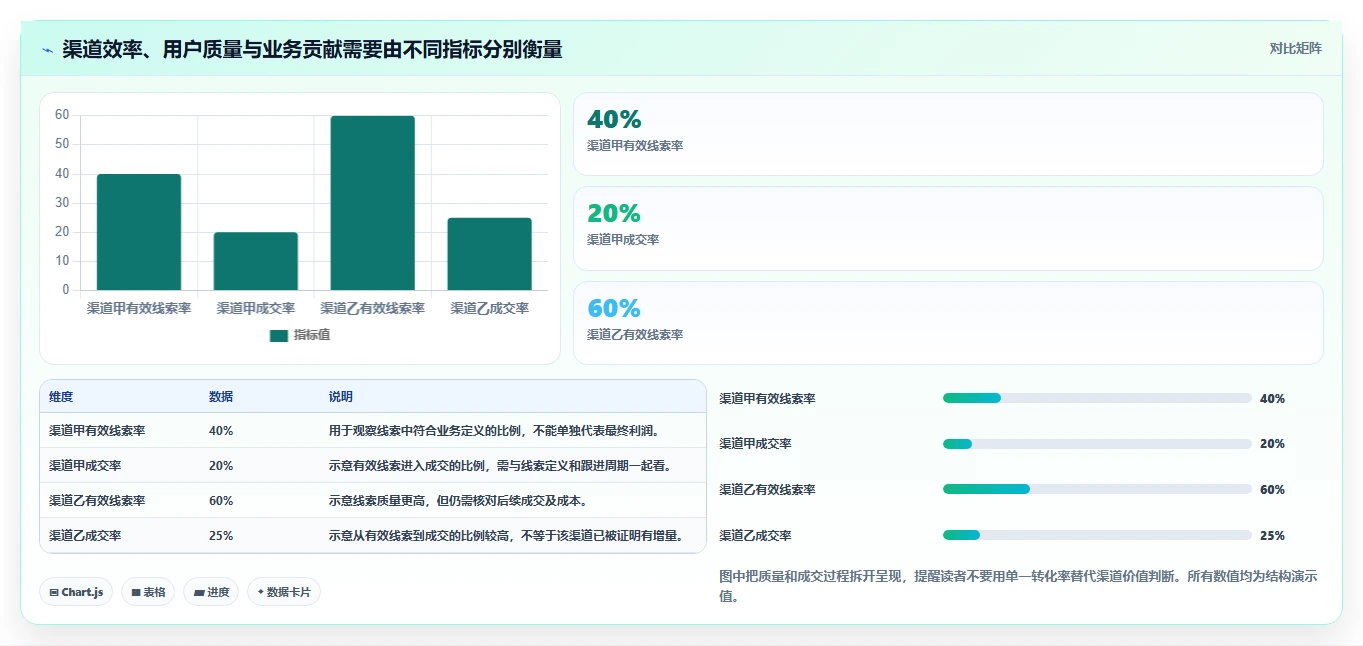Click the Chart.js chip
1363x646 pixels.
tap(76, 592)
